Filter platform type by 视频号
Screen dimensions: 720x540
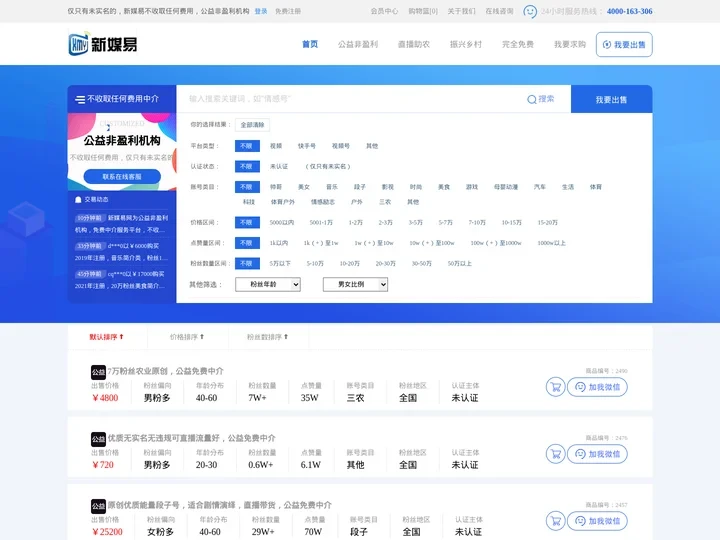[x=341, y=146]
